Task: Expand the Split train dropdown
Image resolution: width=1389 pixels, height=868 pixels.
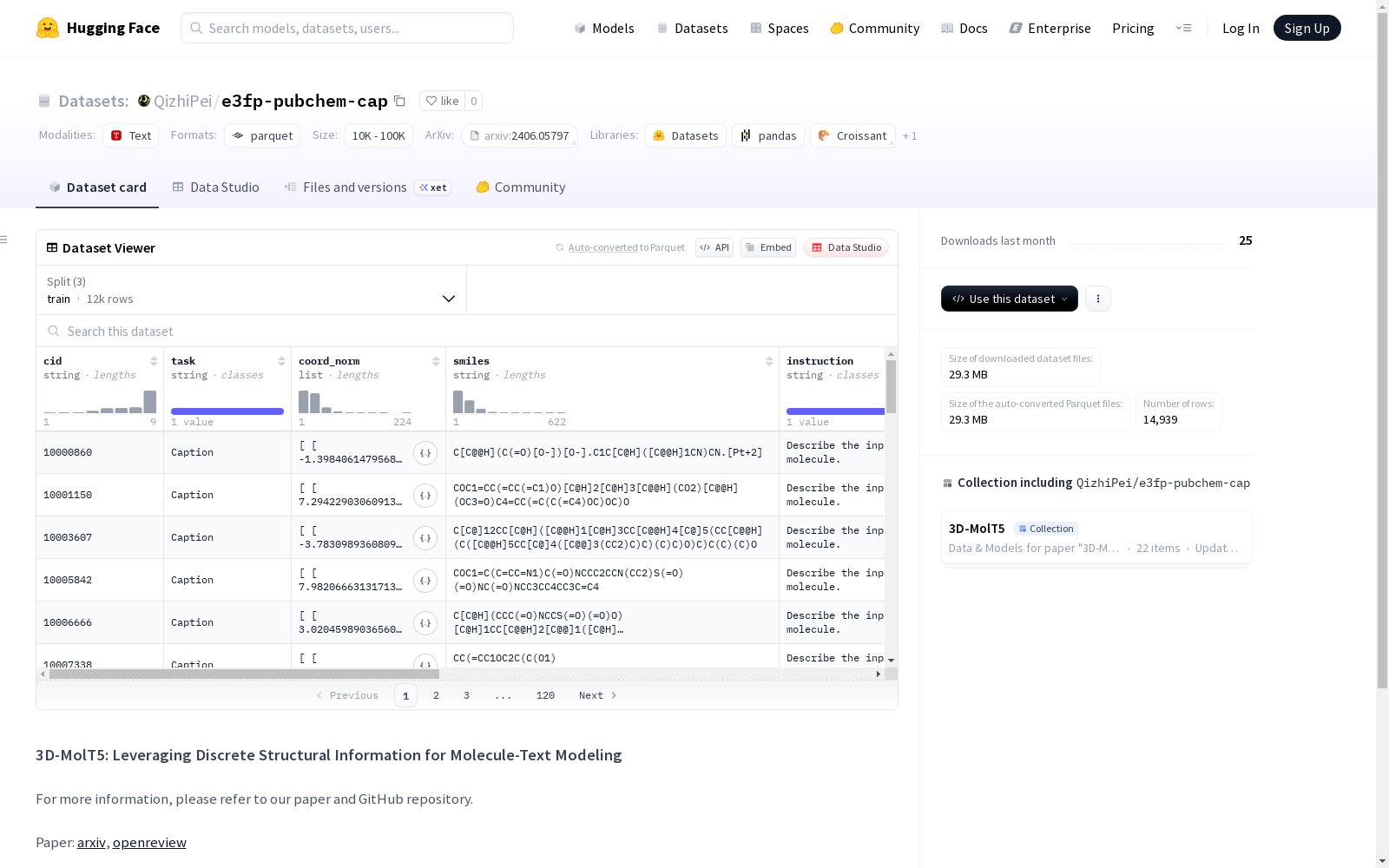Action: point(252,290)
